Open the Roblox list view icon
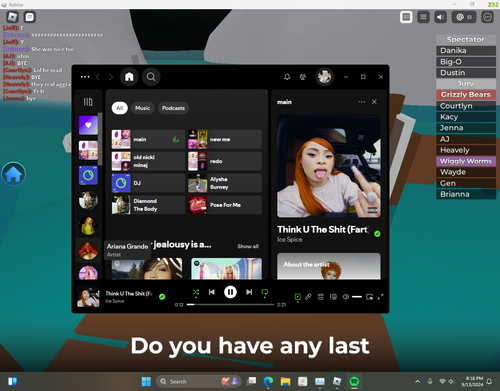Screen dimensions: 500x391 click(423, 17)
